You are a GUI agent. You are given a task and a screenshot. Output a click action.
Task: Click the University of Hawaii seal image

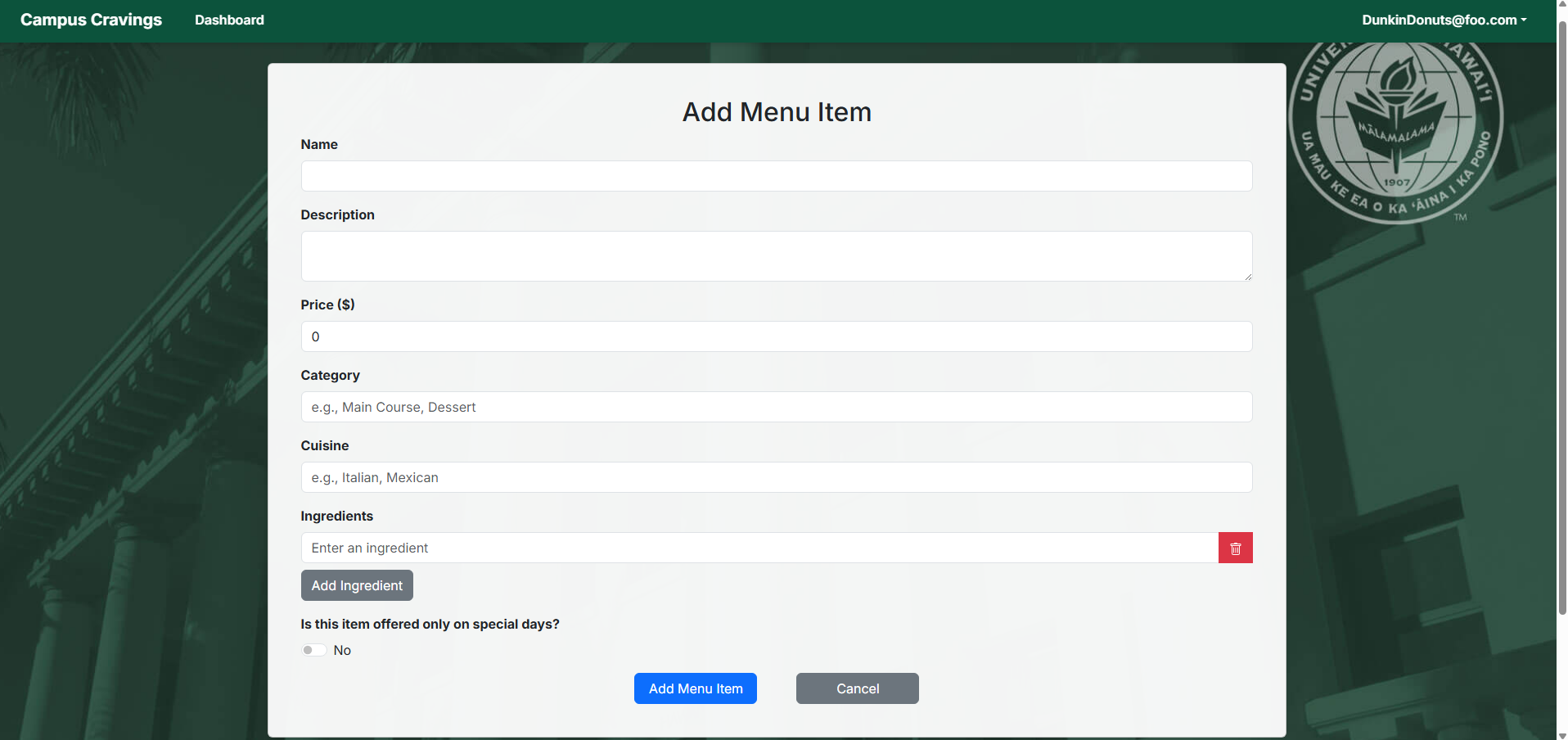pos(1396,131)
